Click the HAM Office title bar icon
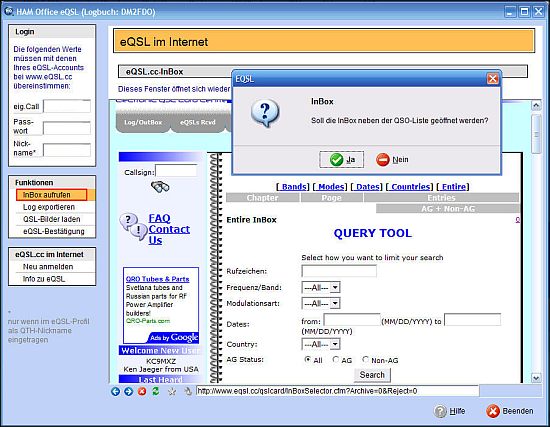The width and height of the screenshot is (550, 427). point(9,11)
